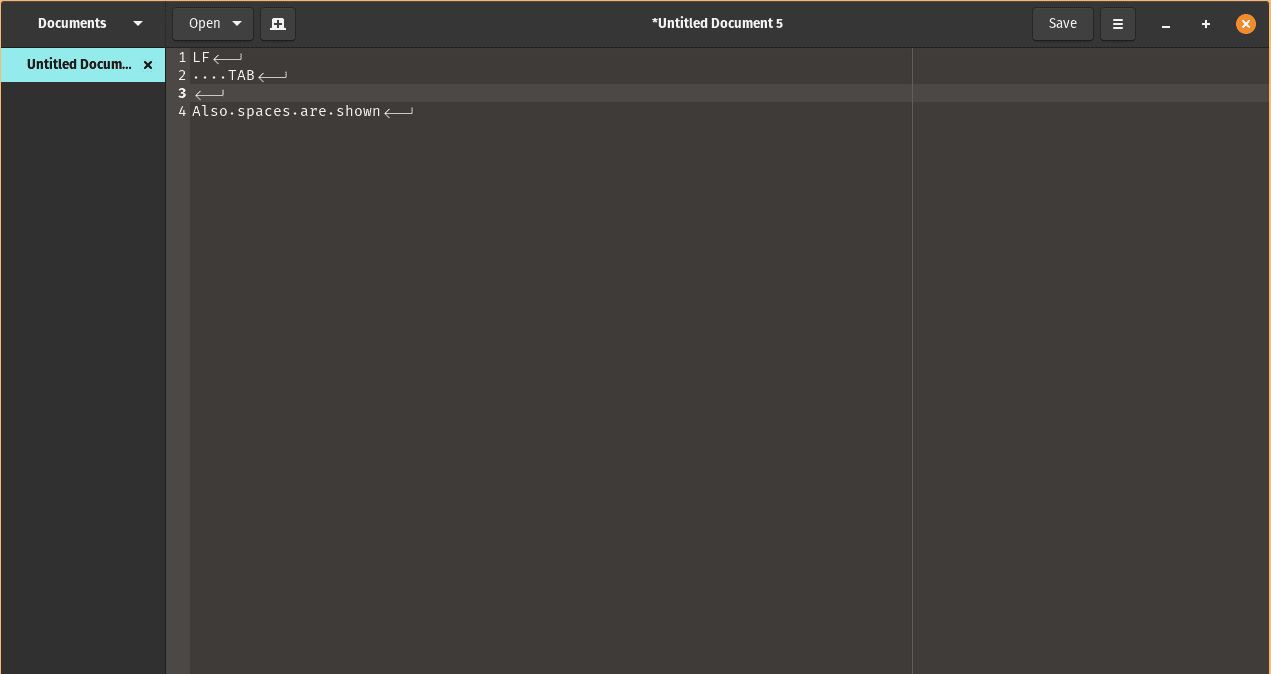Minimize the editor window
The image size is (1271, 674).
[x=1166, y=24]
